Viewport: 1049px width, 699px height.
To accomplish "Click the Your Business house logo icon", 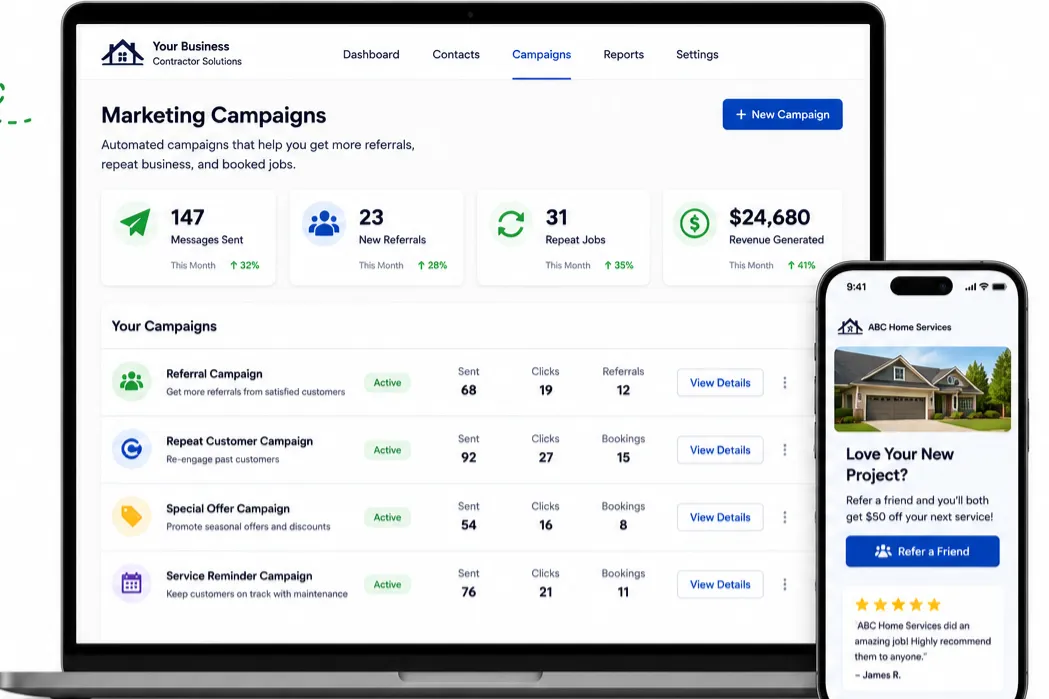I will click(x=122, y=53).
